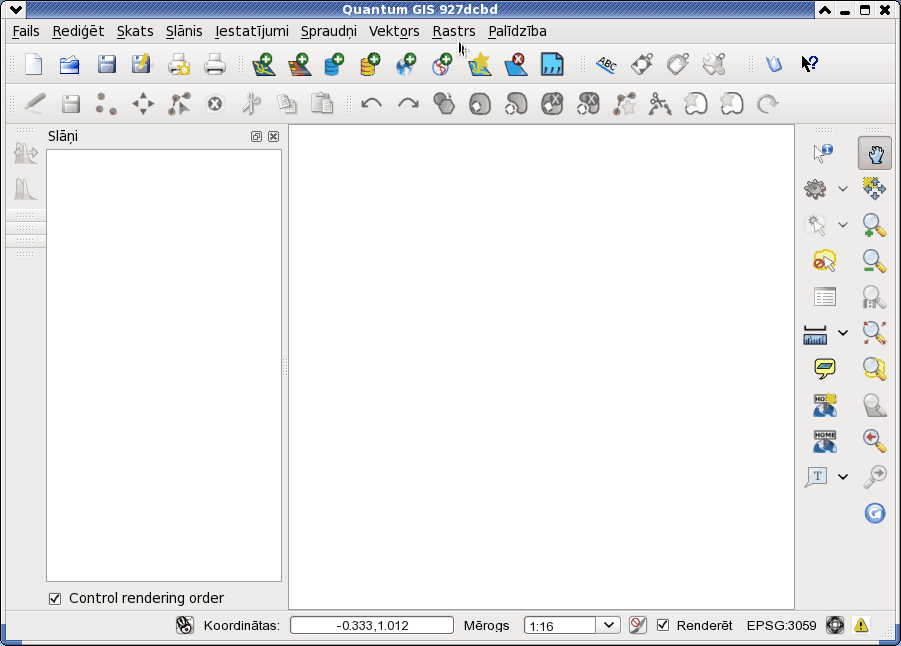
Task: Add a raster layer
Action: click(x=299, y=64)
